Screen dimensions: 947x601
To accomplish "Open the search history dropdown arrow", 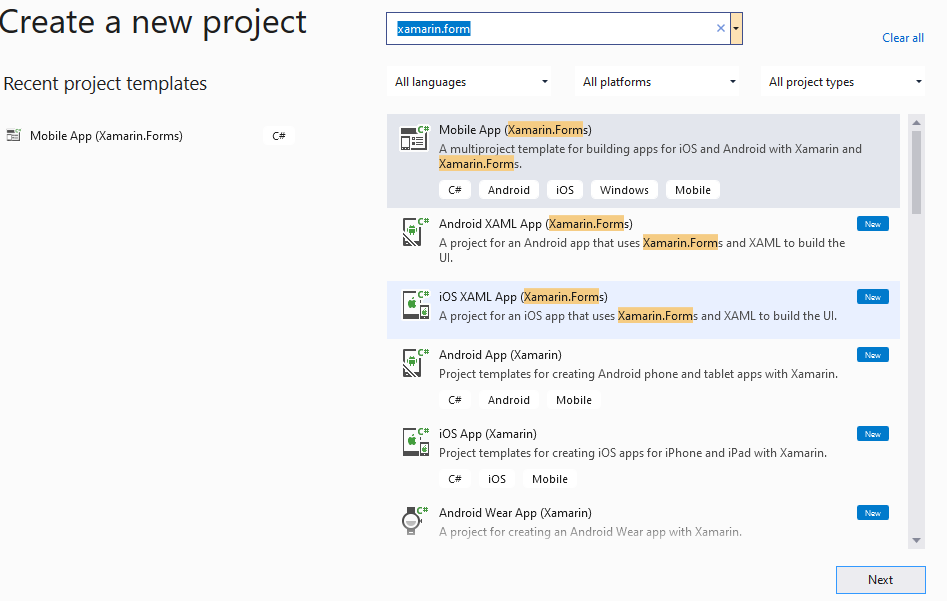I will tap(737, 29).
